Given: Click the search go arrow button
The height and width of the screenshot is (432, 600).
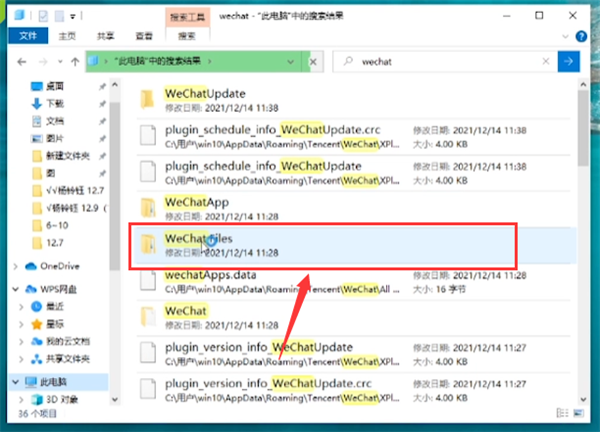Looking at the screenshot, I should point(568,61).
